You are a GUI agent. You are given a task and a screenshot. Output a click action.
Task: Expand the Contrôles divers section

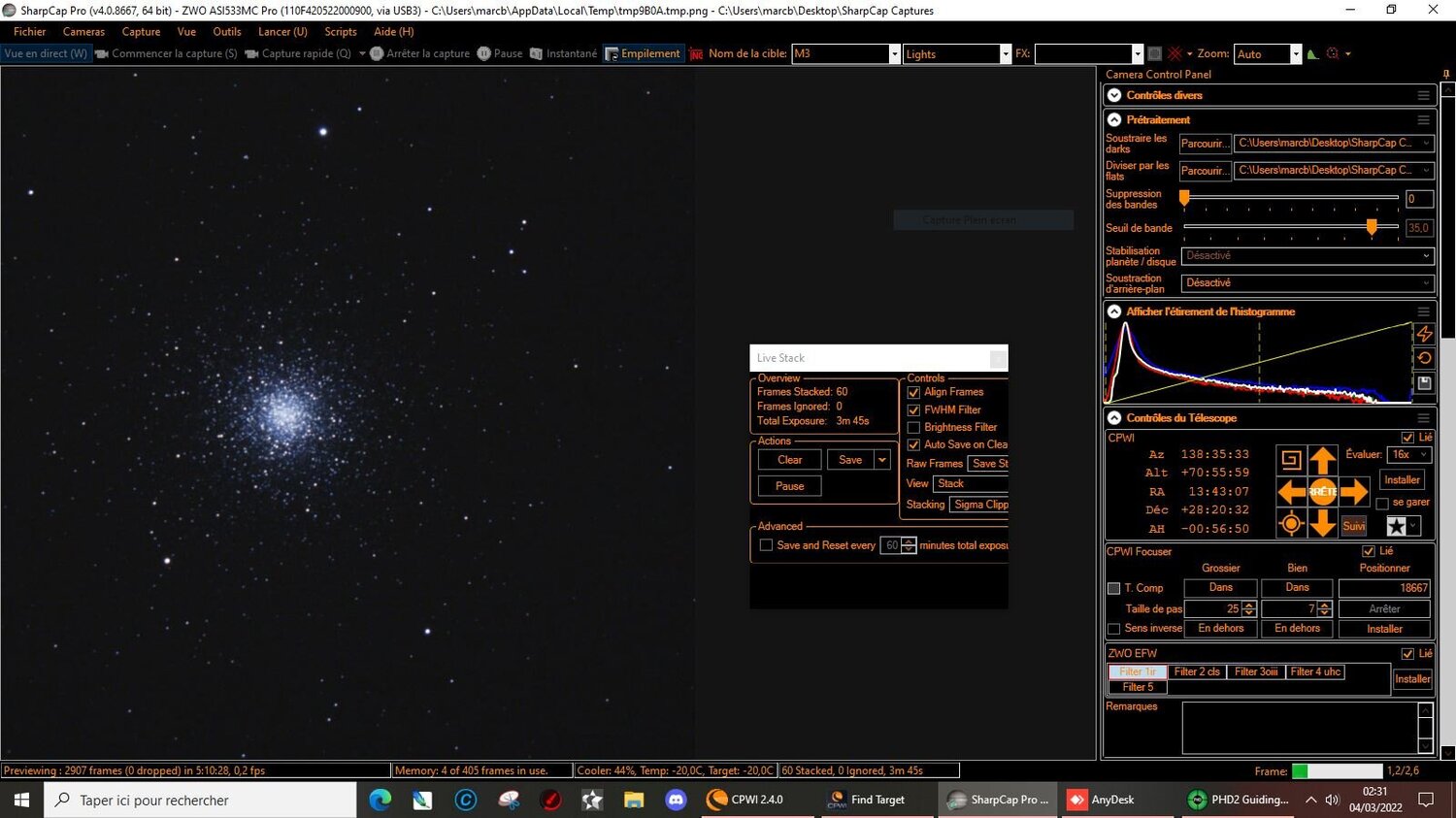click(1114, 95)
